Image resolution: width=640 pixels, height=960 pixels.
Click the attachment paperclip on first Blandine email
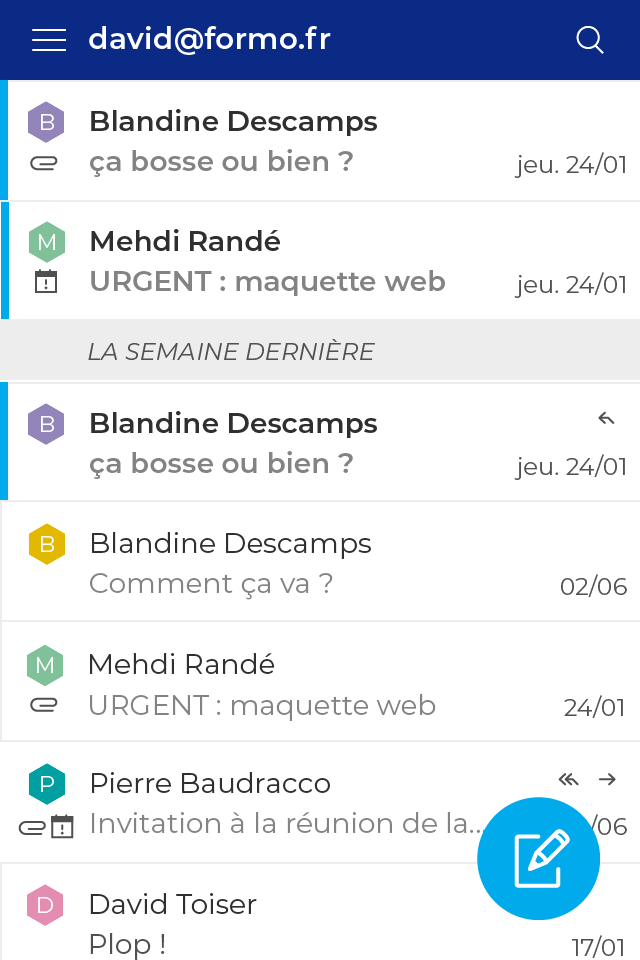(x=45, y=163)
